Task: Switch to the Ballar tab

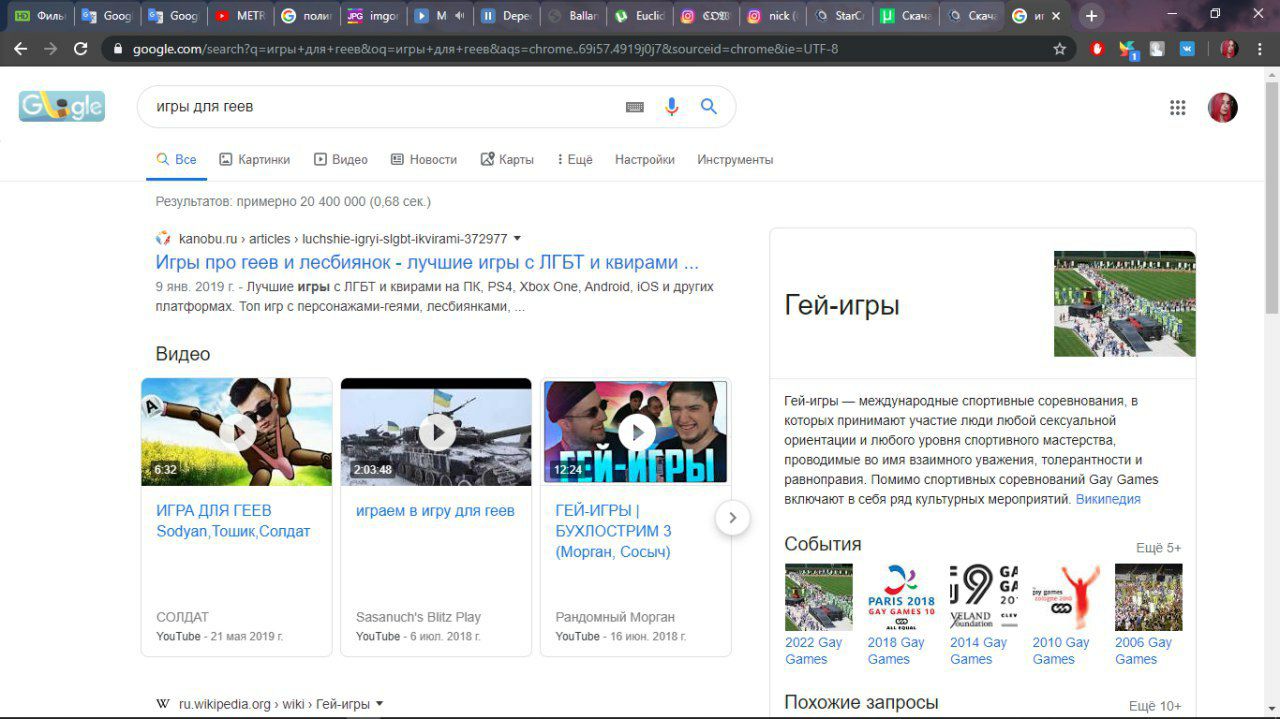Action: point(572,16)
